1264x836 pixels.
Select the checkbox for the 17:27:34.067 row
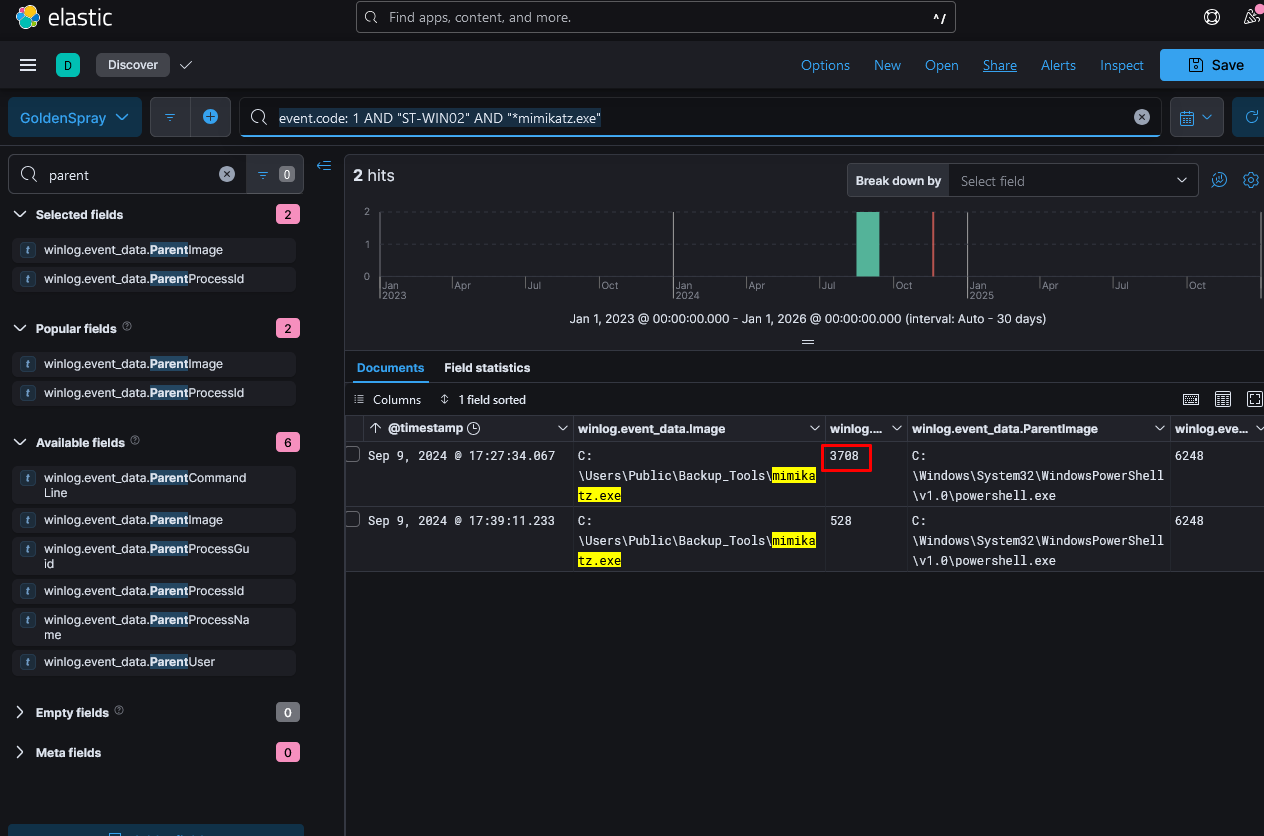click(x=352, y=455)
